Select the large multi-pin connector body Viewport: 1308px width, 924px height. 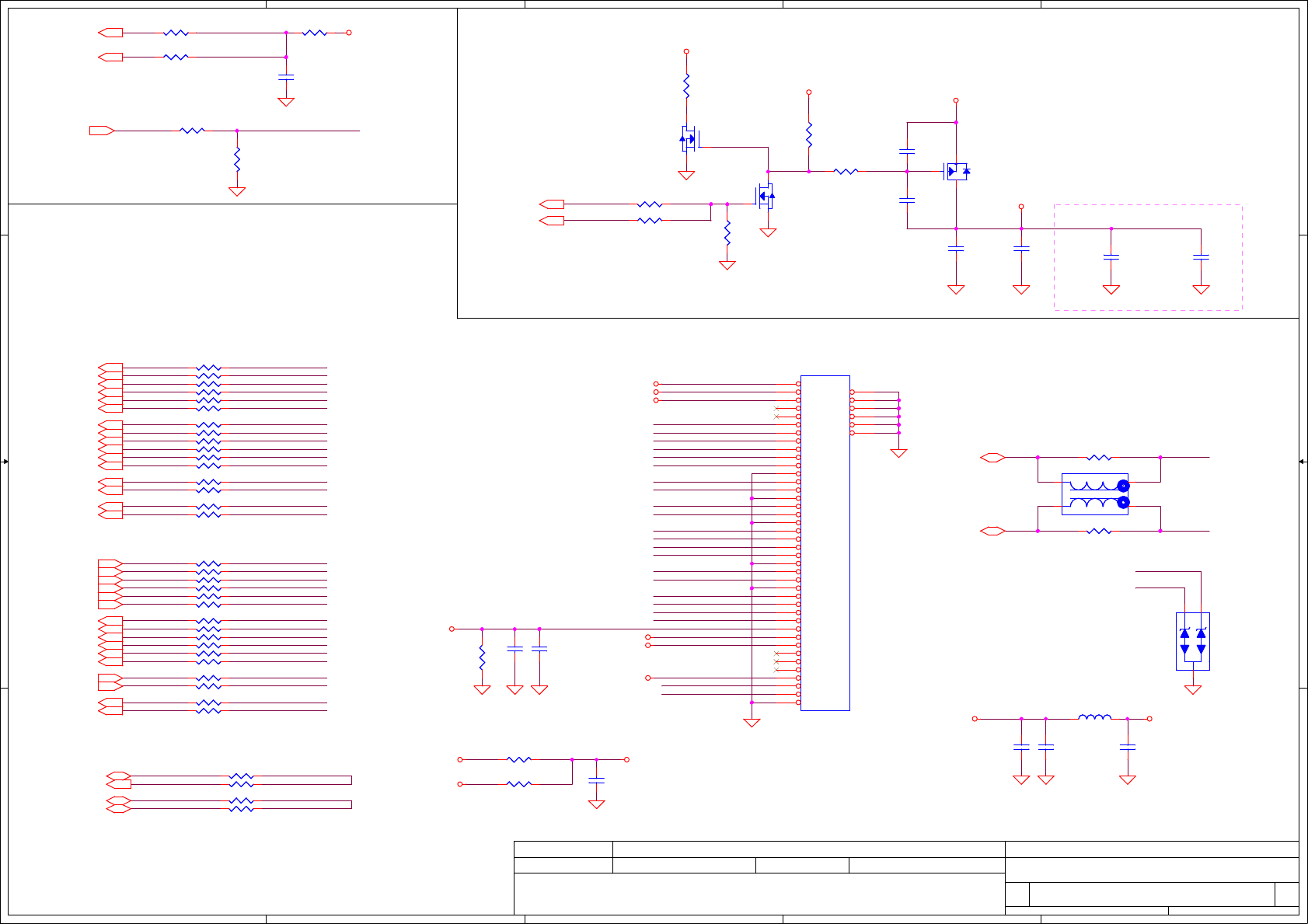pos(825,543)
